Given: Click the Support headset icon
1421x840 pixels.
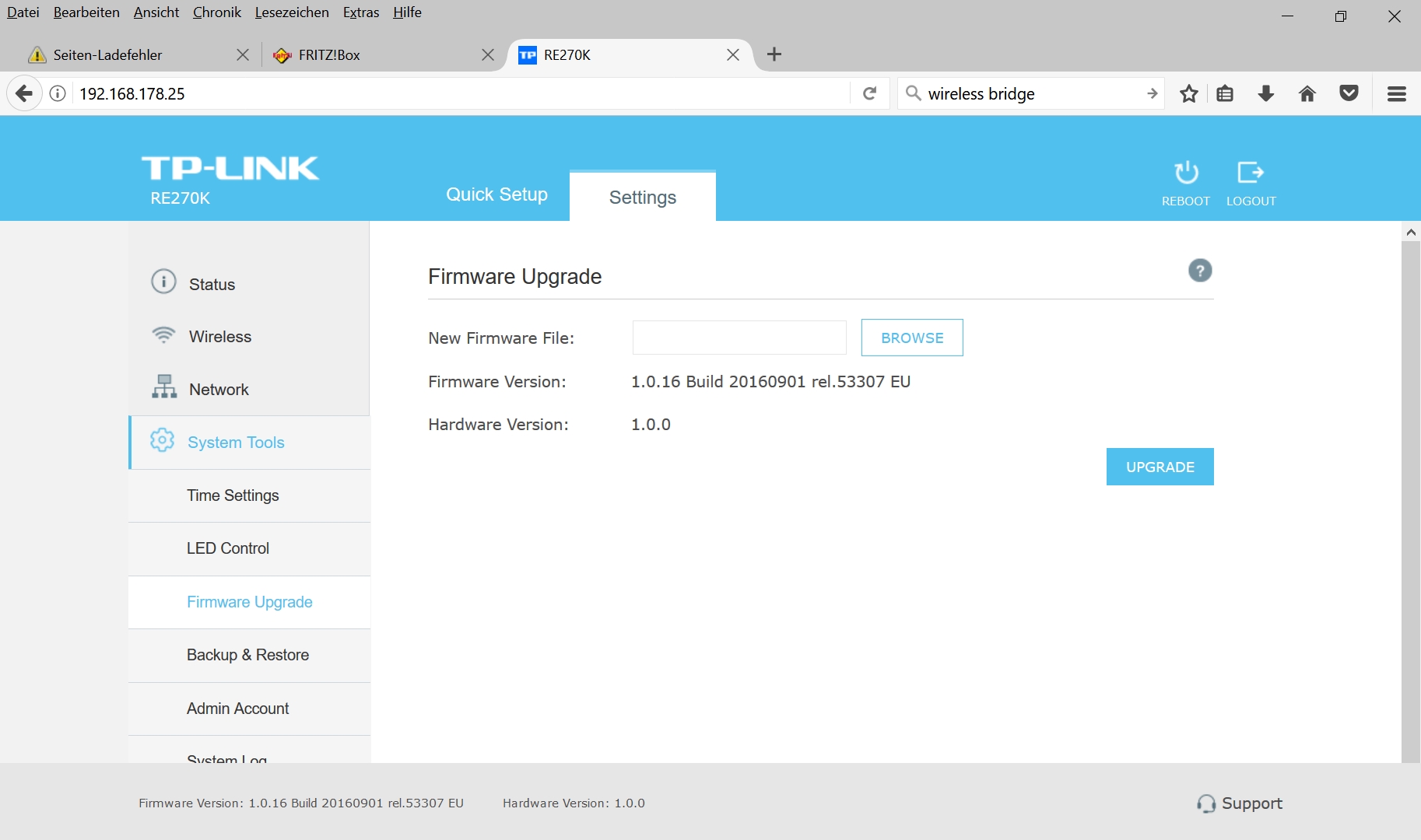Looking at the screenshot, I should pyautogui.click(x=1206, y=803).
